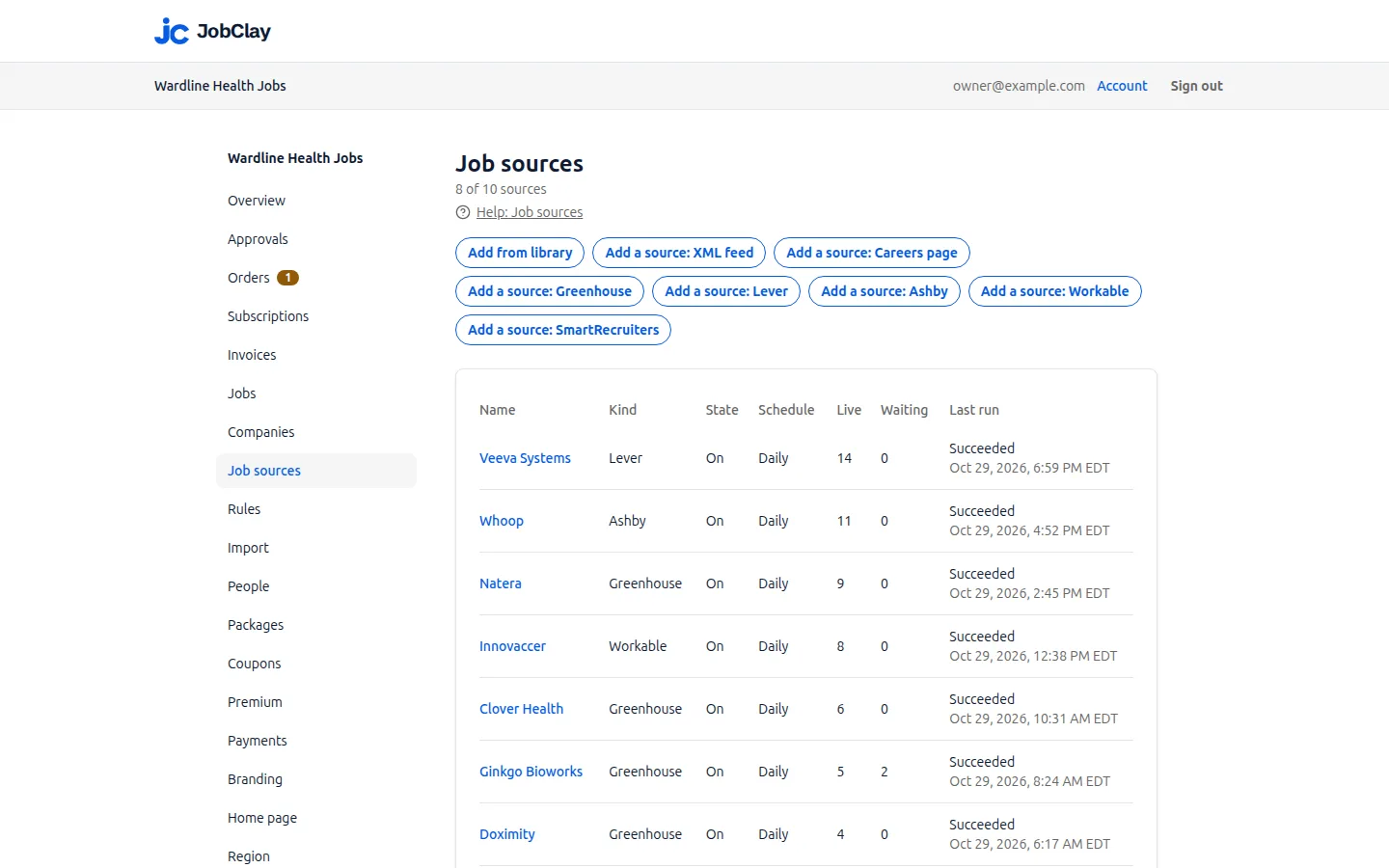
Task: Add a source: Ashby
Action: (885, 291)
